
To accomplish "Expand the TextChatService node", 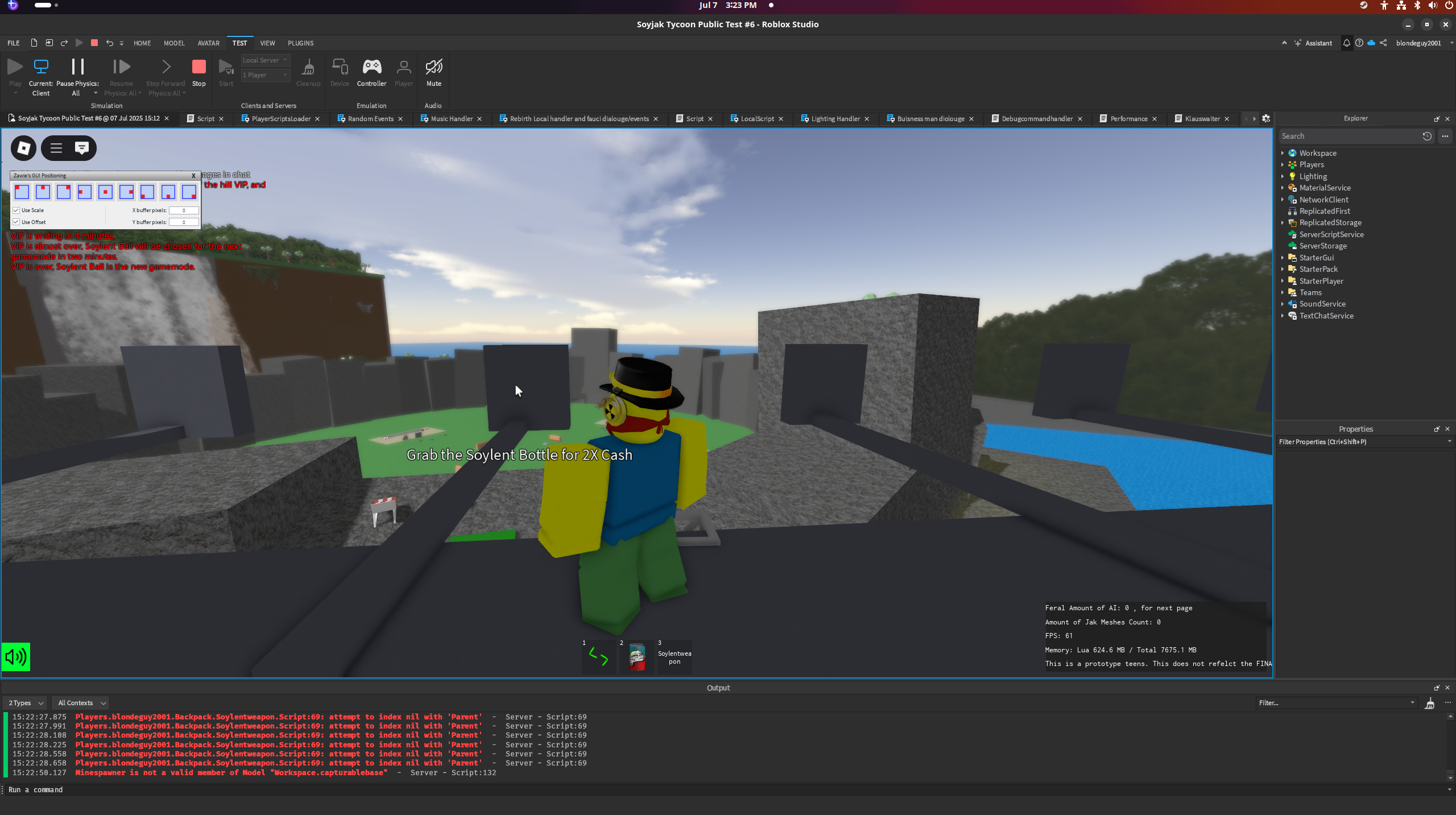I will [x=1283, y=316].
